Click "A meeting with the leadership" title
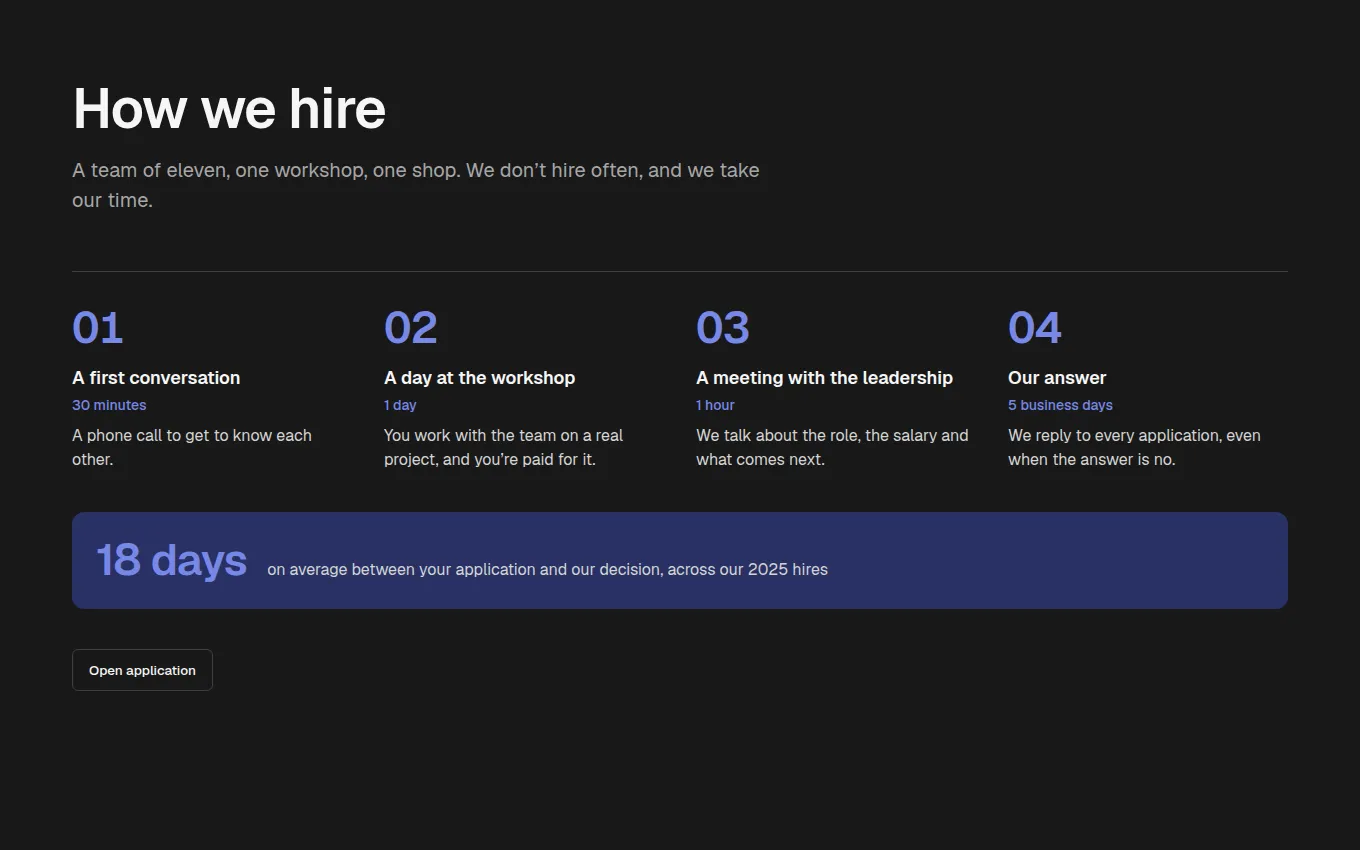The width and height of the screenshot is (1360, 850). [x=824, y=378]
